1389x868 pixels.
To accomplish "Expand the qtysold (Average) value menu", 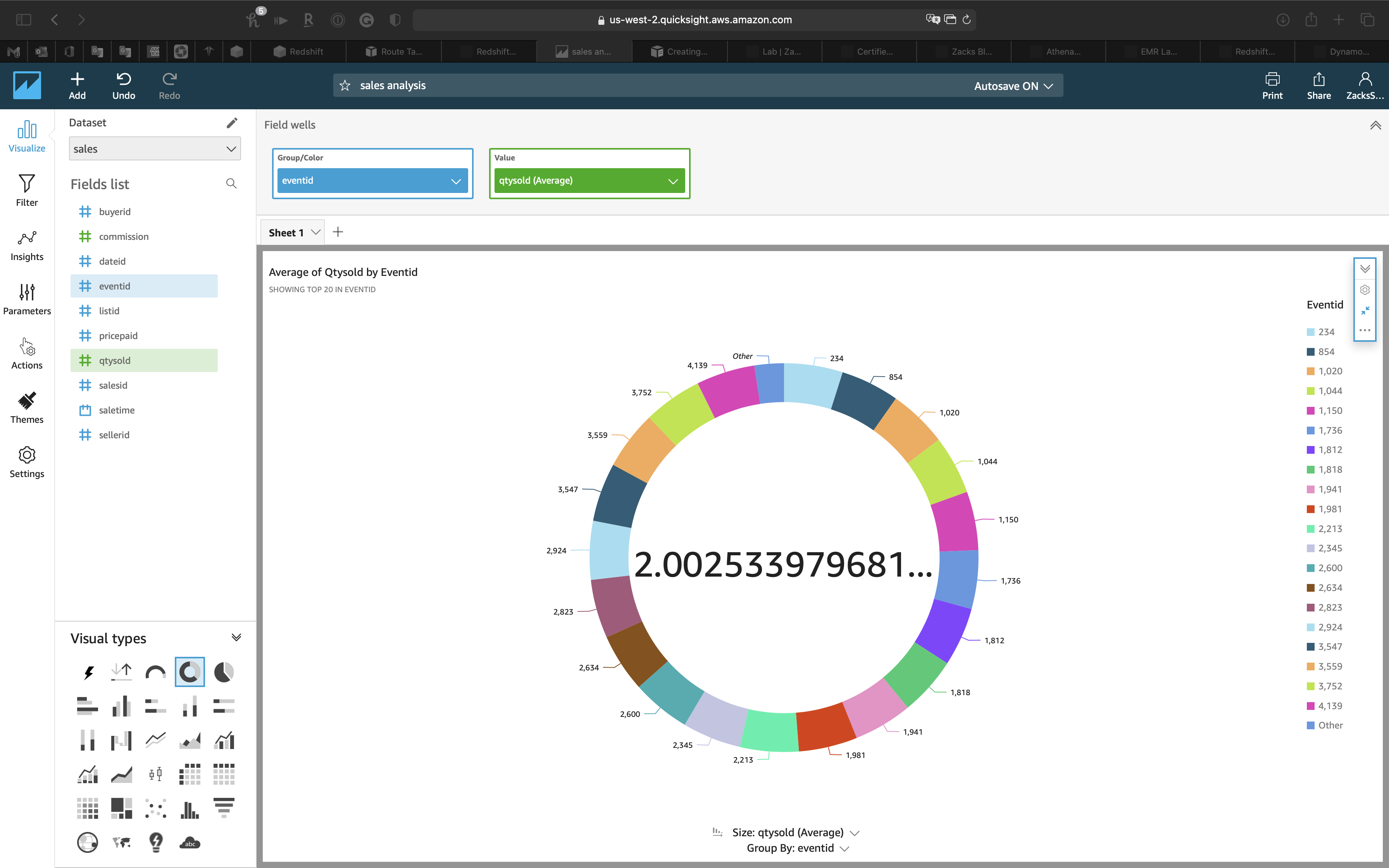I will pyautogui.click(x=673, y=181).
